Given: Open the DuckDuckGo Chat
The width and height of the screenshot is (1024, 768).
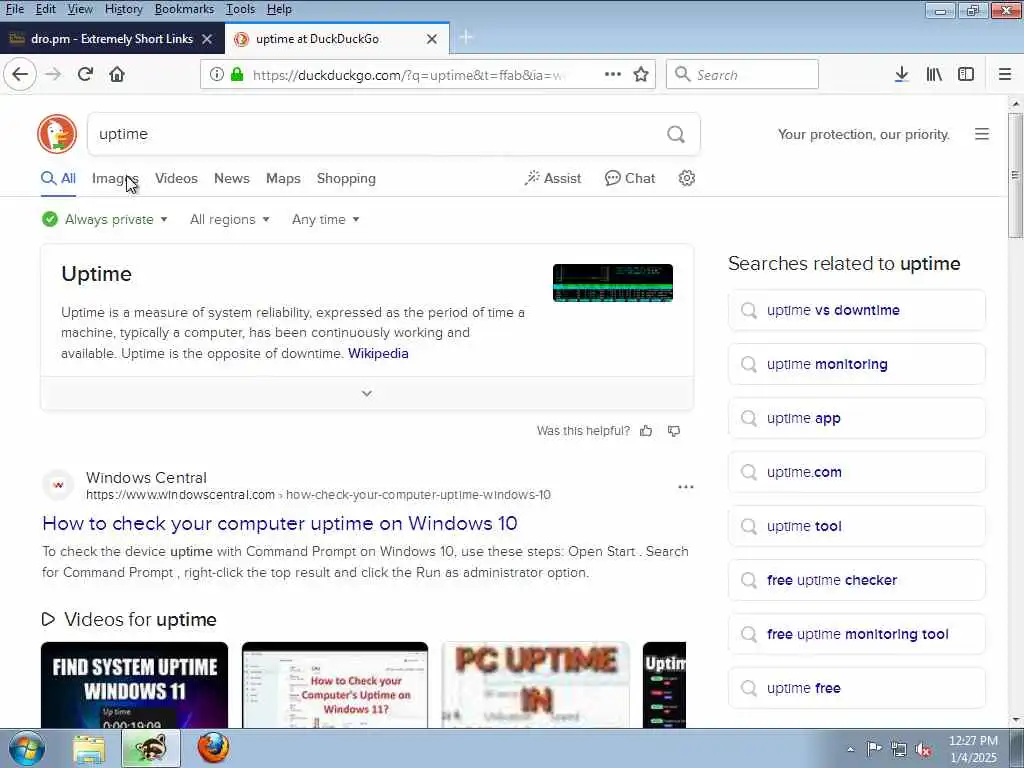Looking at the screenshot, I should click(630, 178).
